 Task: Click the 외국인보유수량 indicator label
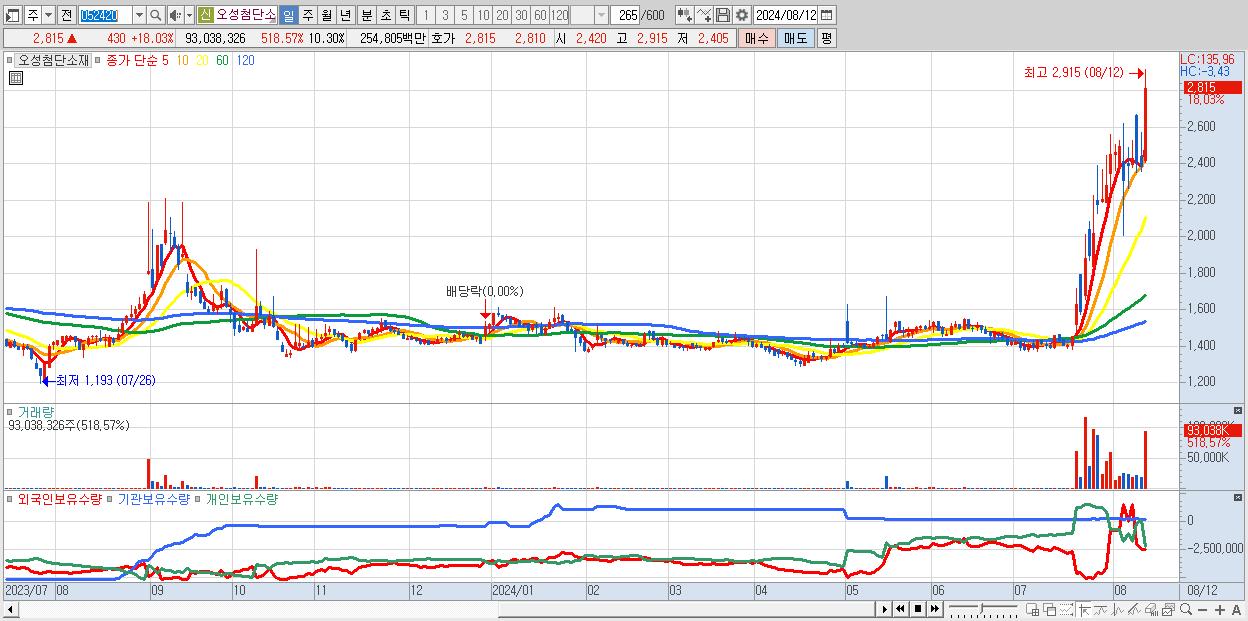[60, 498]
